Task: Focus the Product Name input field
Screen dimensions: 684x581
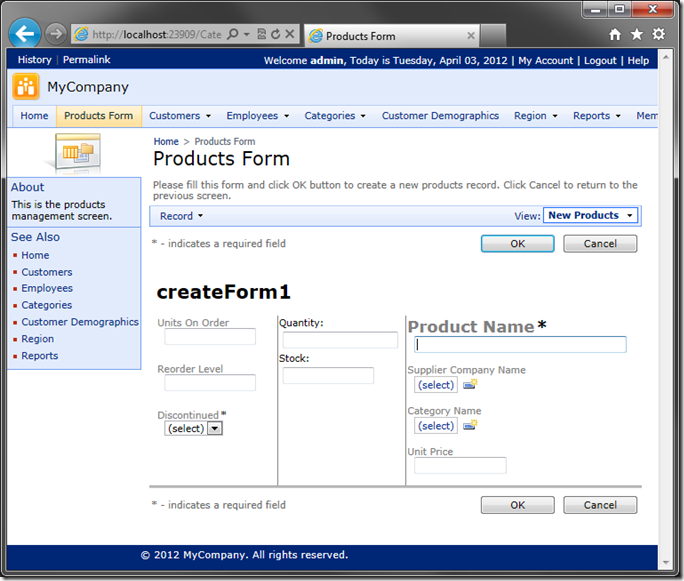Action: (520, 345)
